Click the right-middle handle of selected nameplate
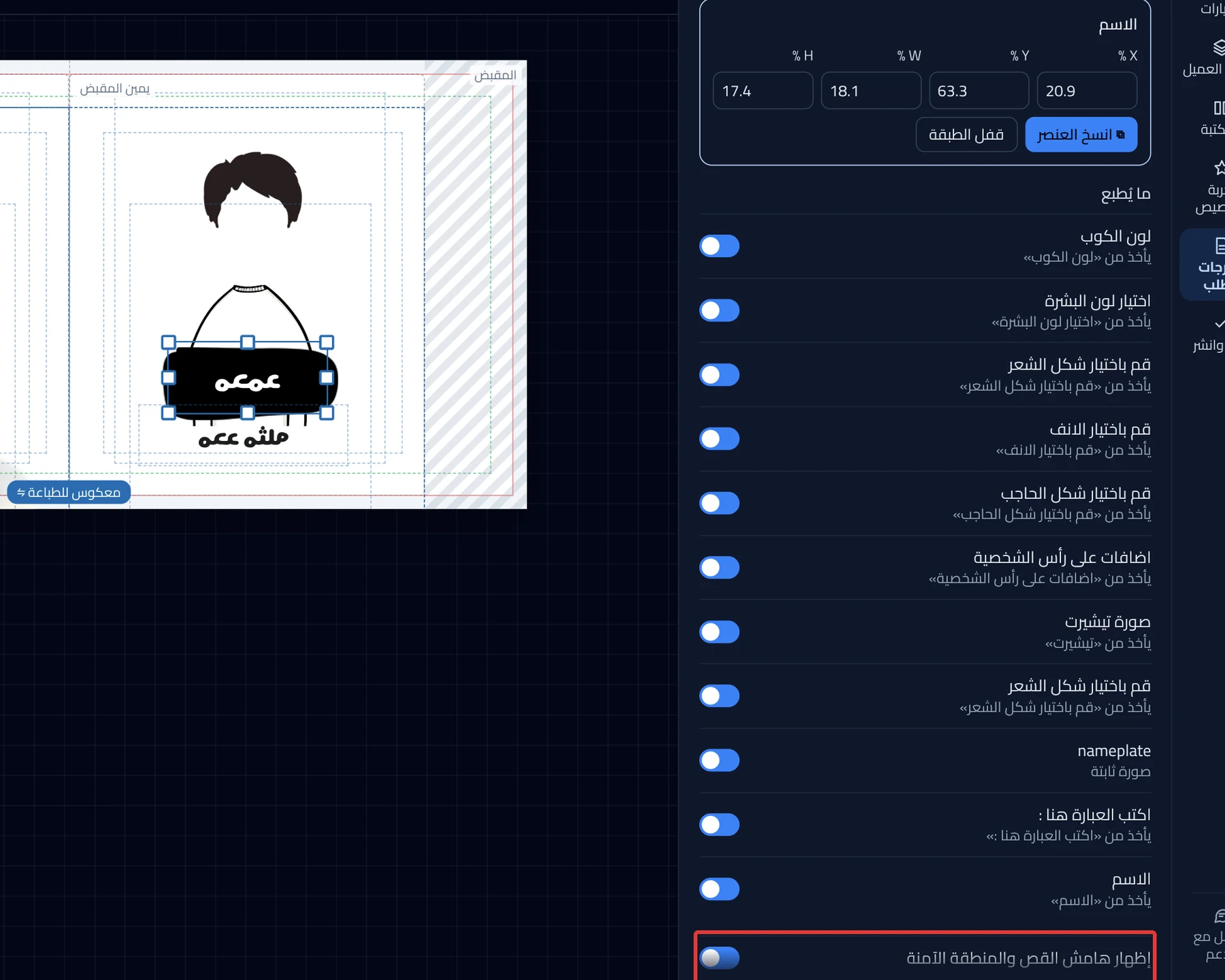Image resolution: width=1225 pixels, height=980 pixels. point(327,377)
